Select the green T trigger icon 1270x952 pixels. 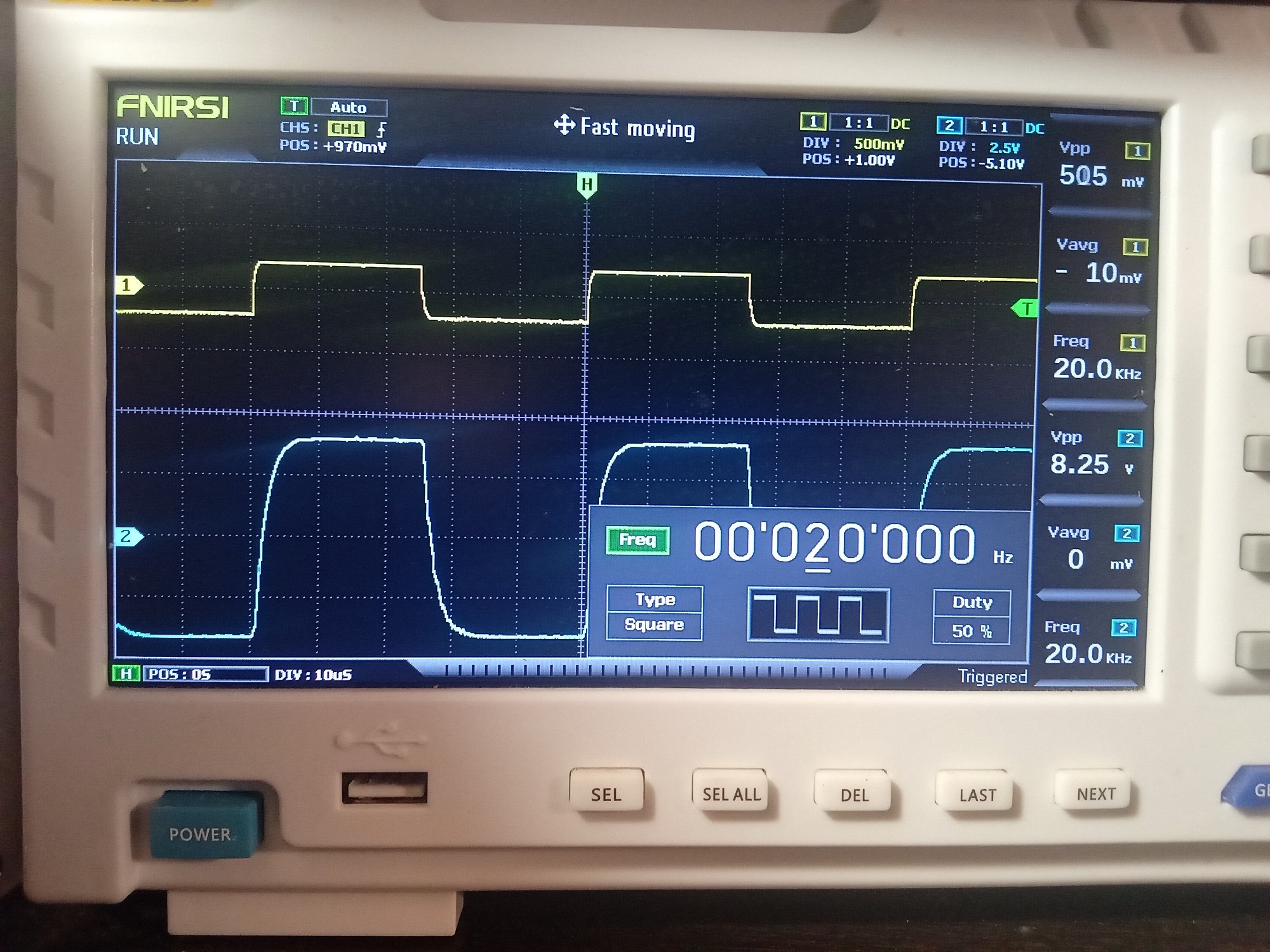click(x=294, y=106)
